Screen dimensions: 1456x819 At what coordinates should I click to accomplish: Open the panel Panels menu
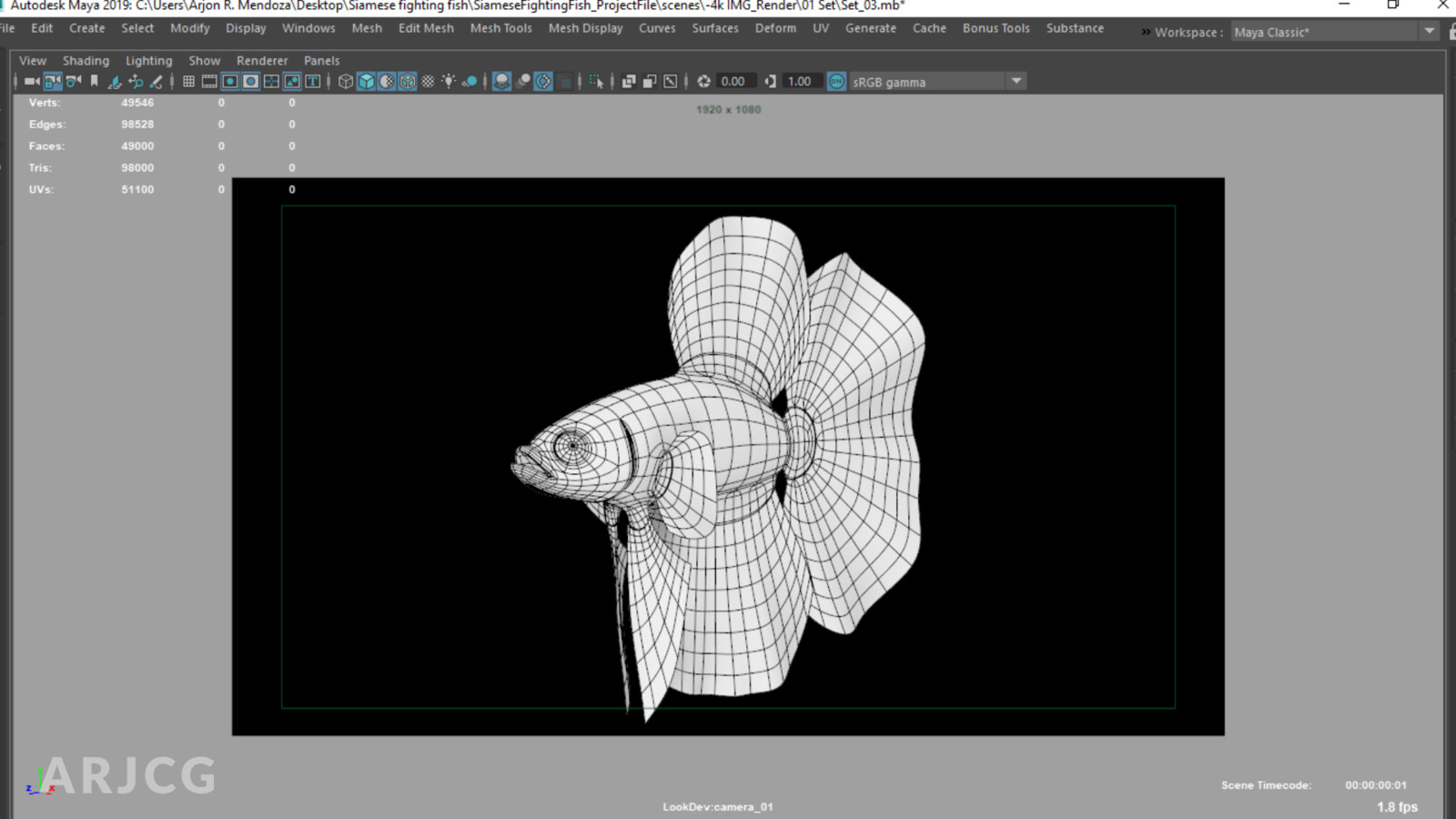(322, 61)
